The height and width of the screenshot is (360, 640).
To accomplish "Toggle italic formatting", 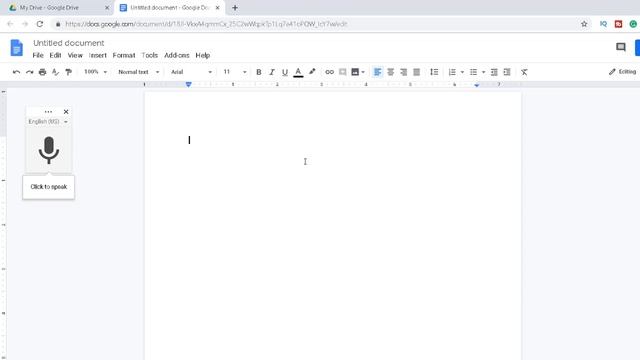I will tap(271, 72).
